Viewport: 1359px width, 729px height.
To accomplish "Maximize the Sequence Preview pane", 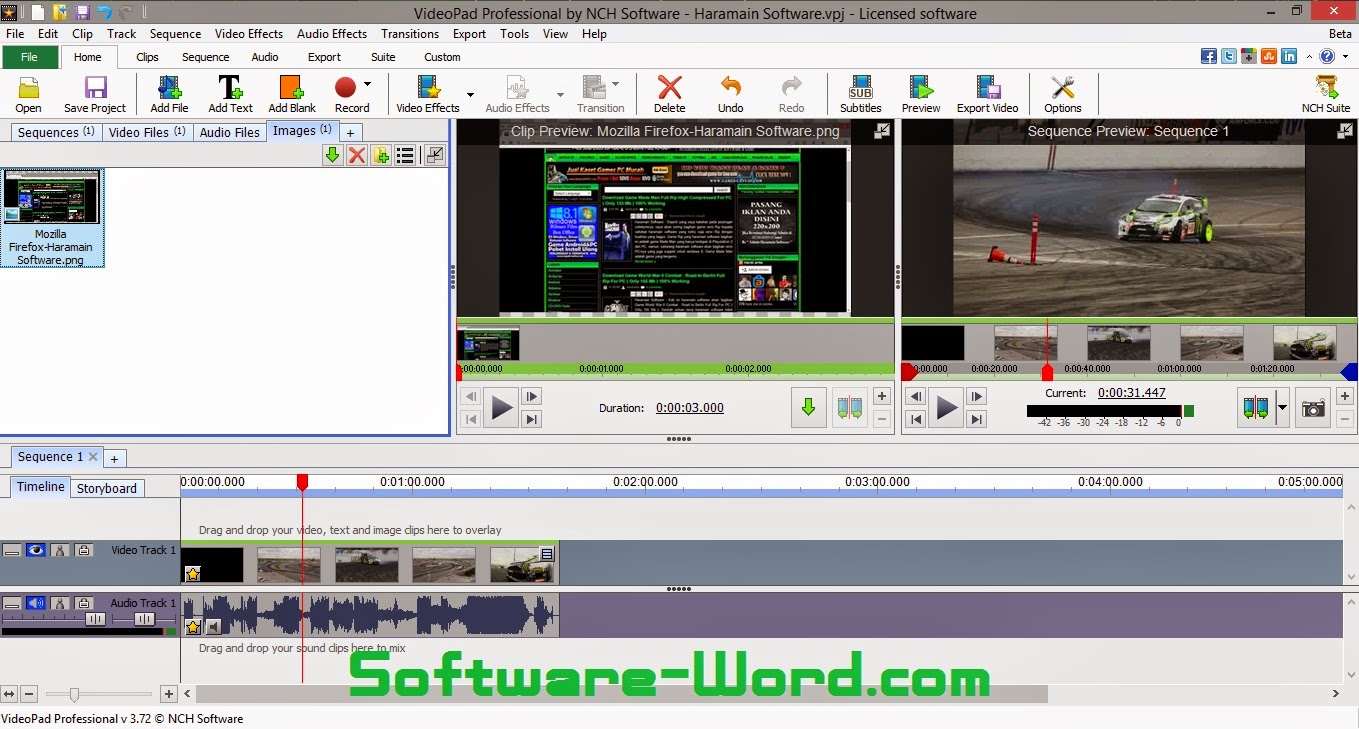I will [1345, 130].
